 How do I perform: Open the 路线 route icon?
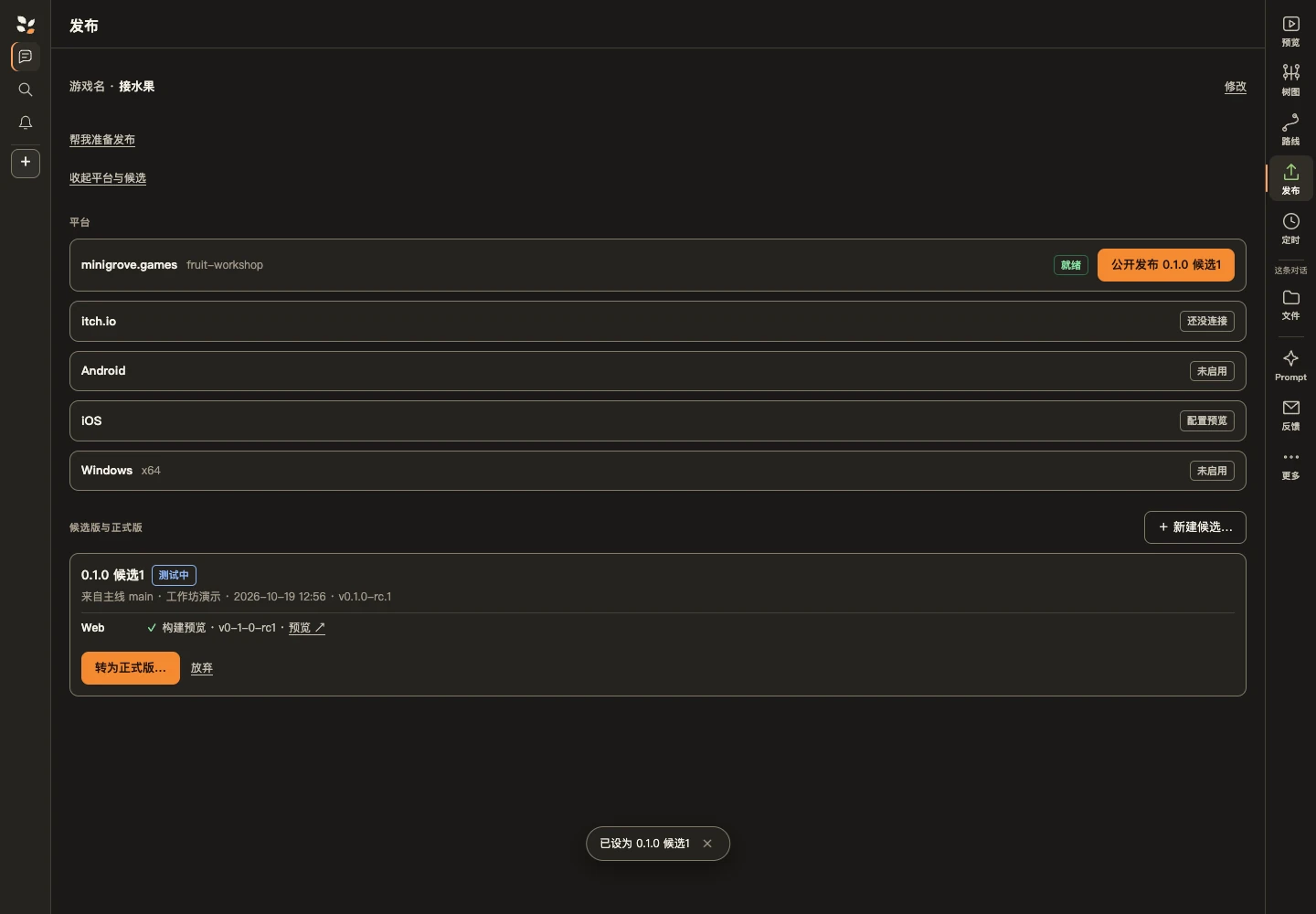click(1290, 130)
